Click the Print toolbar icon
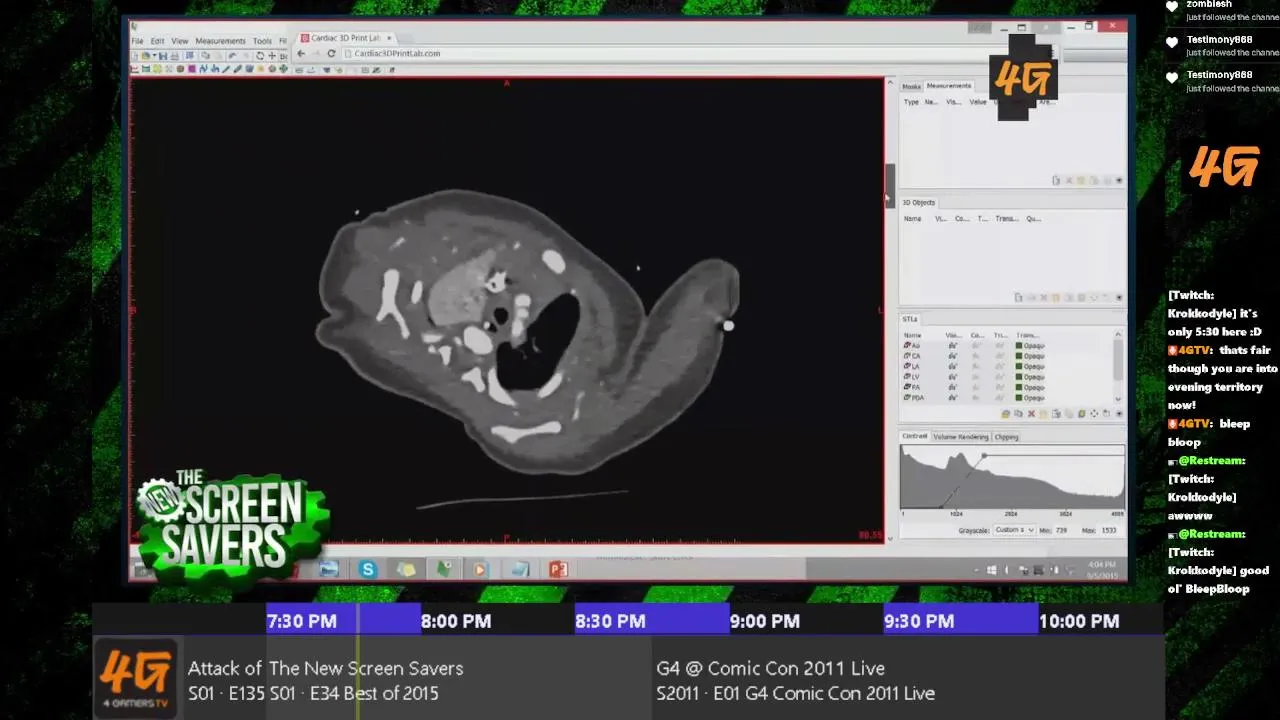Viewport: 1280px width, 720px height. [174, 55]
